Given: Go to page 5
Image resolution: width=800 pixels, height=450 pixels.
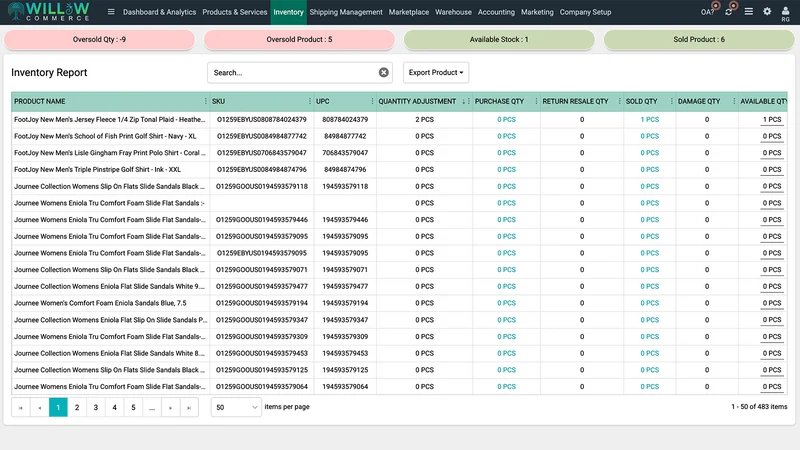Looking at the screenshot, I should click(133, 407).
